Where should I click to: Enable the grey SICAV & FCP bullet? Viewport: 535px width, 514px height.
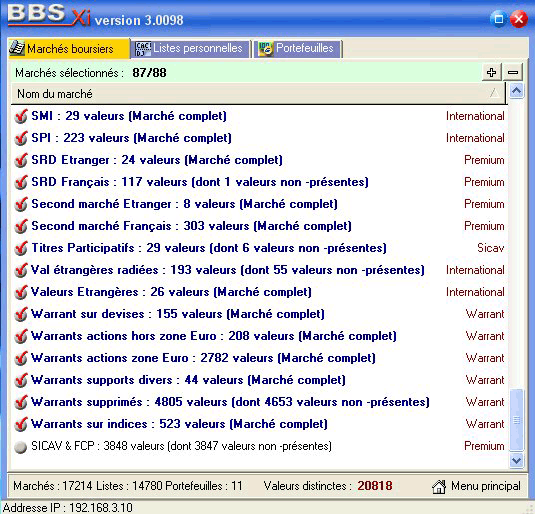tap(21, 447)
